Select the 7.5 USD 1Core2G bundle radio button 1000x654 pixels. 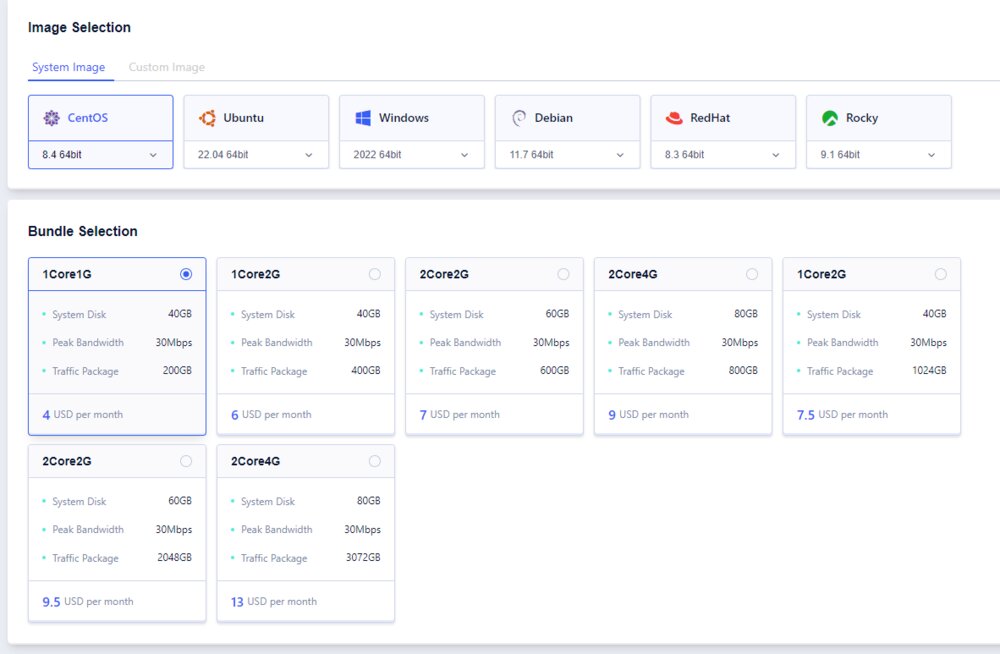941,274
